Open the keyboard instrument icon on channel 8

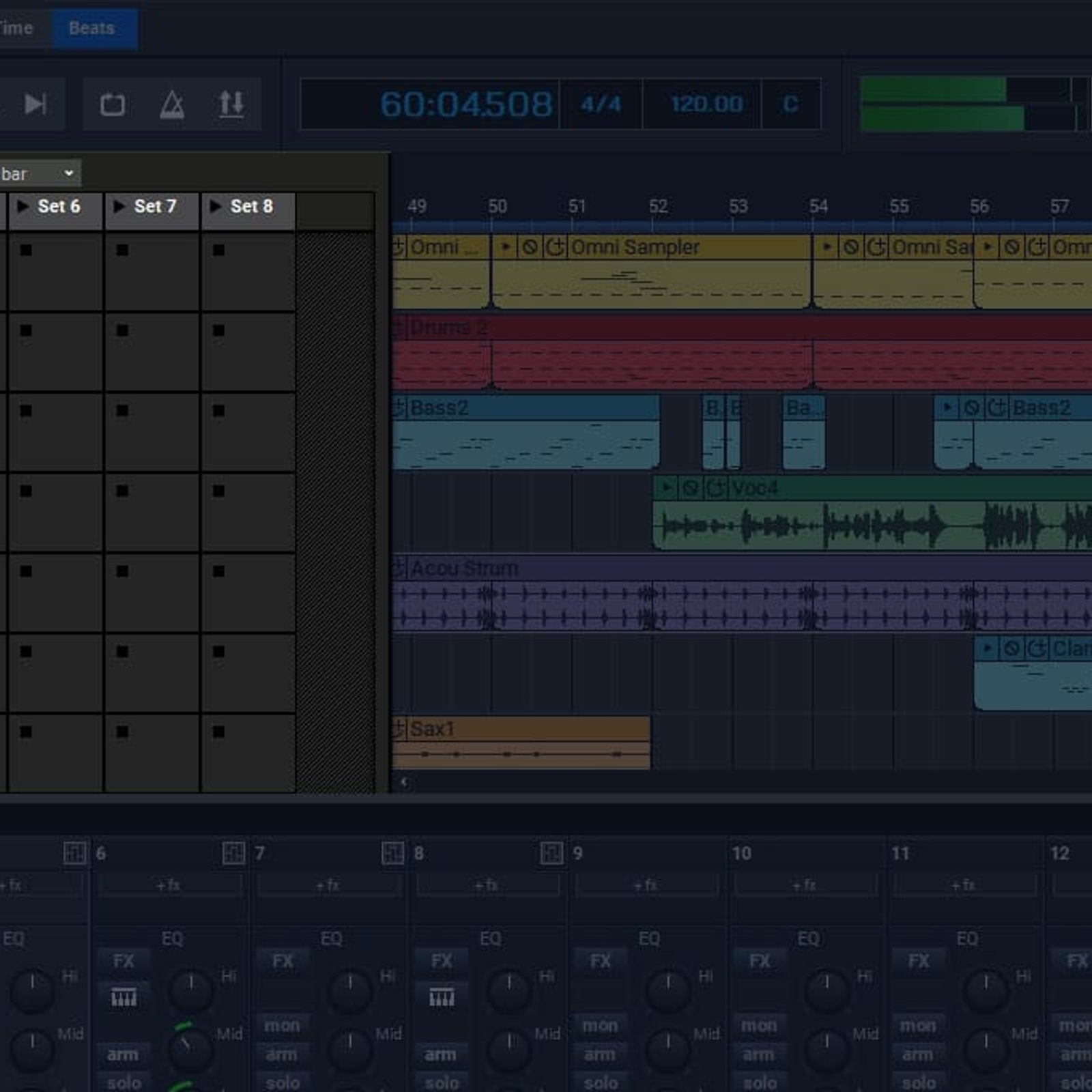(442, 998)
